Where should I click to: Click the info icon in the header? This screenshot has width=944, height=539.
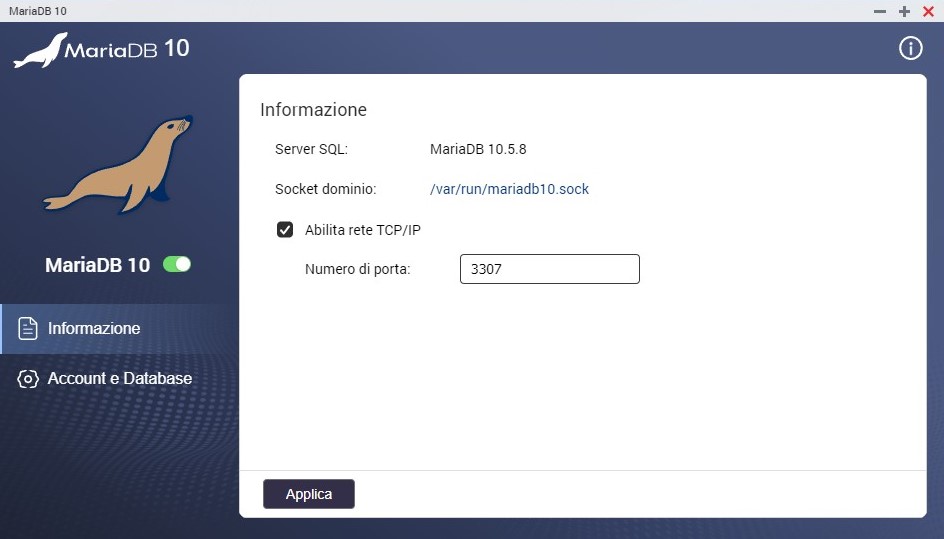coord(910,48)
